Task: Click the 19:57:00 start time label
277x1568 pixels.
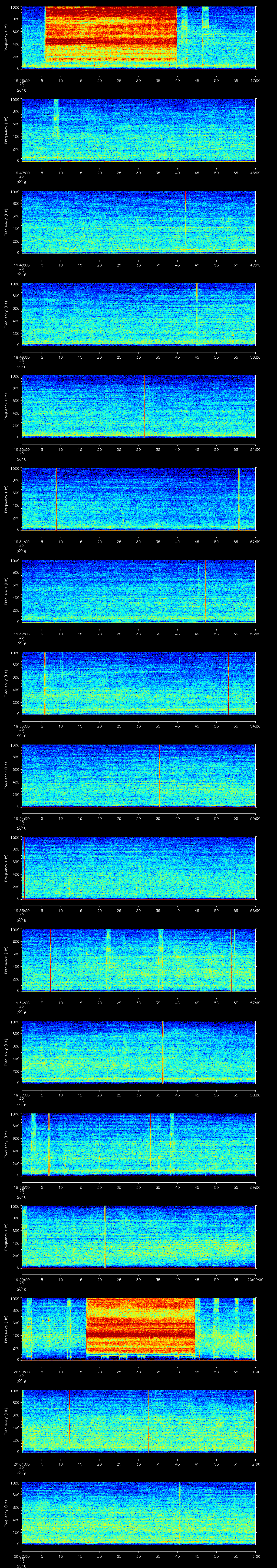Action: pyautogui.click(x=21, y=1096)
